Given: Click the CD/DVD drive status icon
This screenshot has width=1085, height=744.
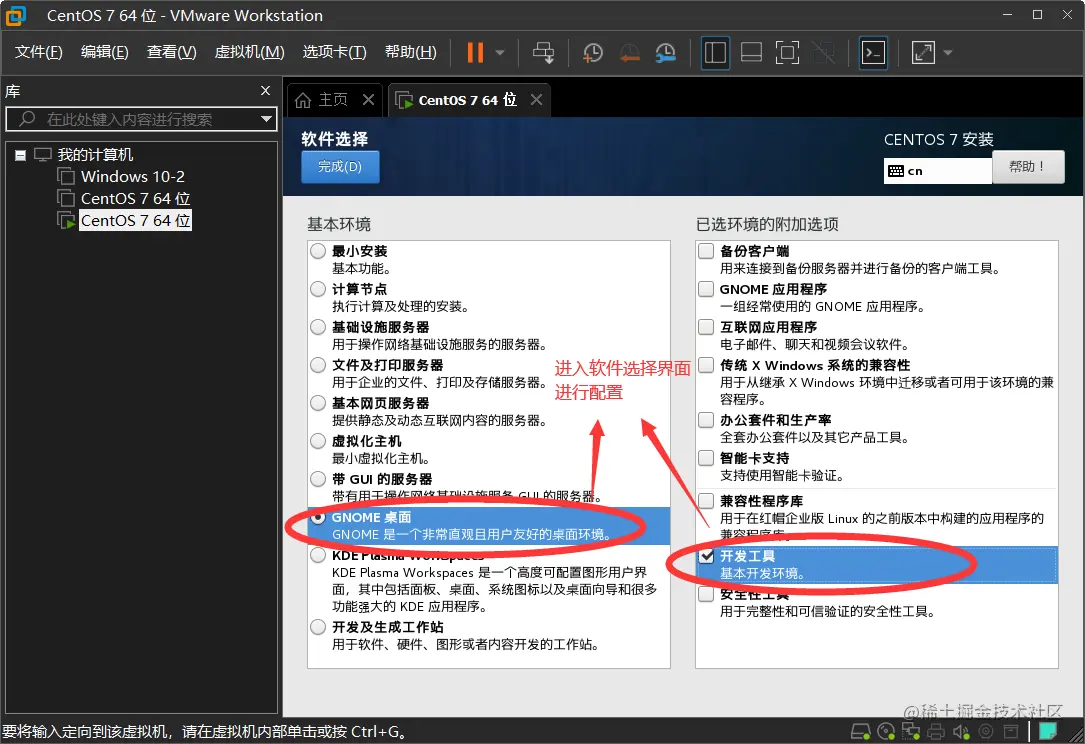Looking at the screenshot, I should pyautogui.click(x=886, y=732).
